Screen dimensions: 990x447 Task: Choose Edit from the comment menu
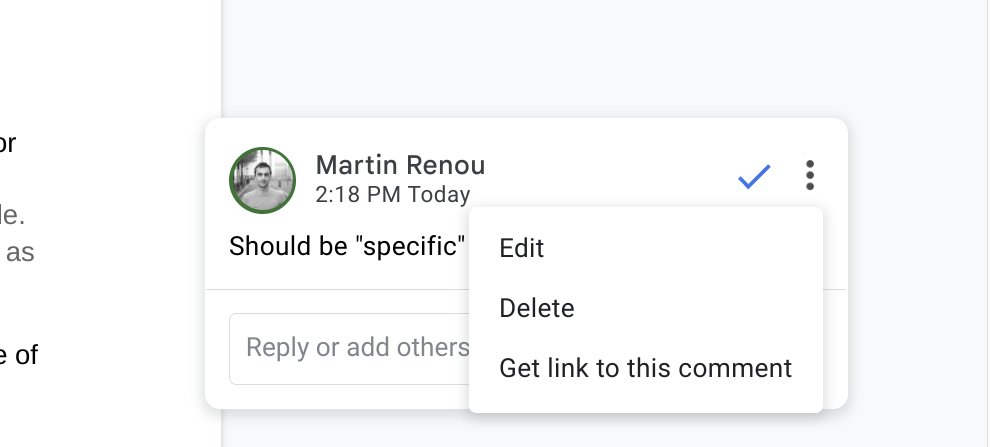(521, 248)
